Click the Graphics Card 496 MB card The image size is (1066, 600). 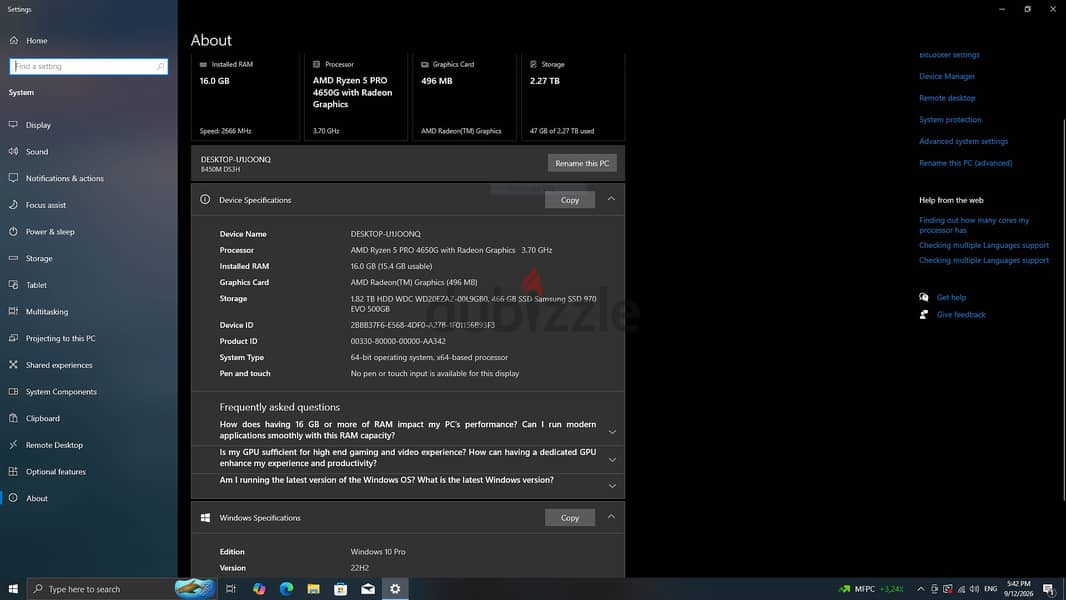pyautogui.click(x=464, y=97)
